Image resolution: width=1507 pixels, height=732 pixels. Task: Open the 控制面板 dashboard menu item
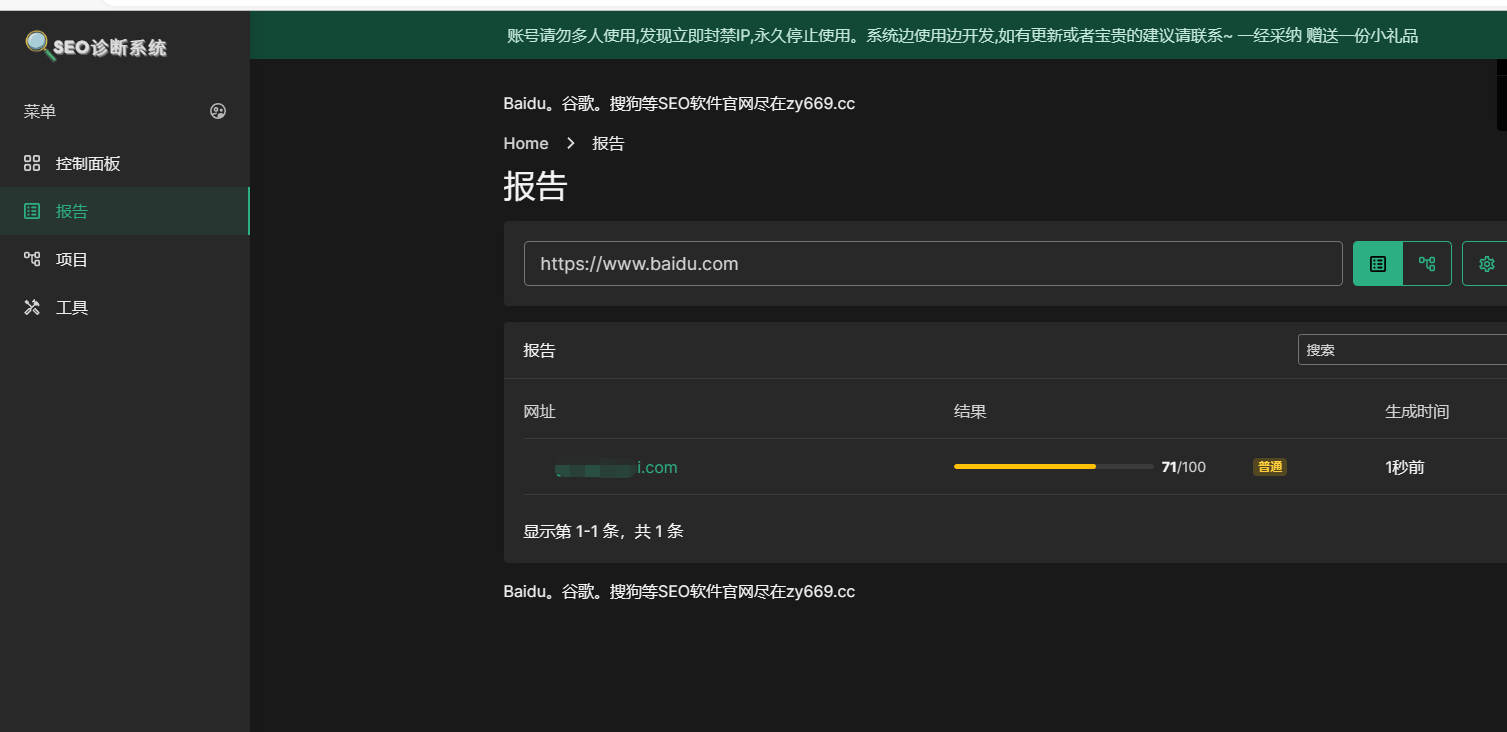point(88,164)
